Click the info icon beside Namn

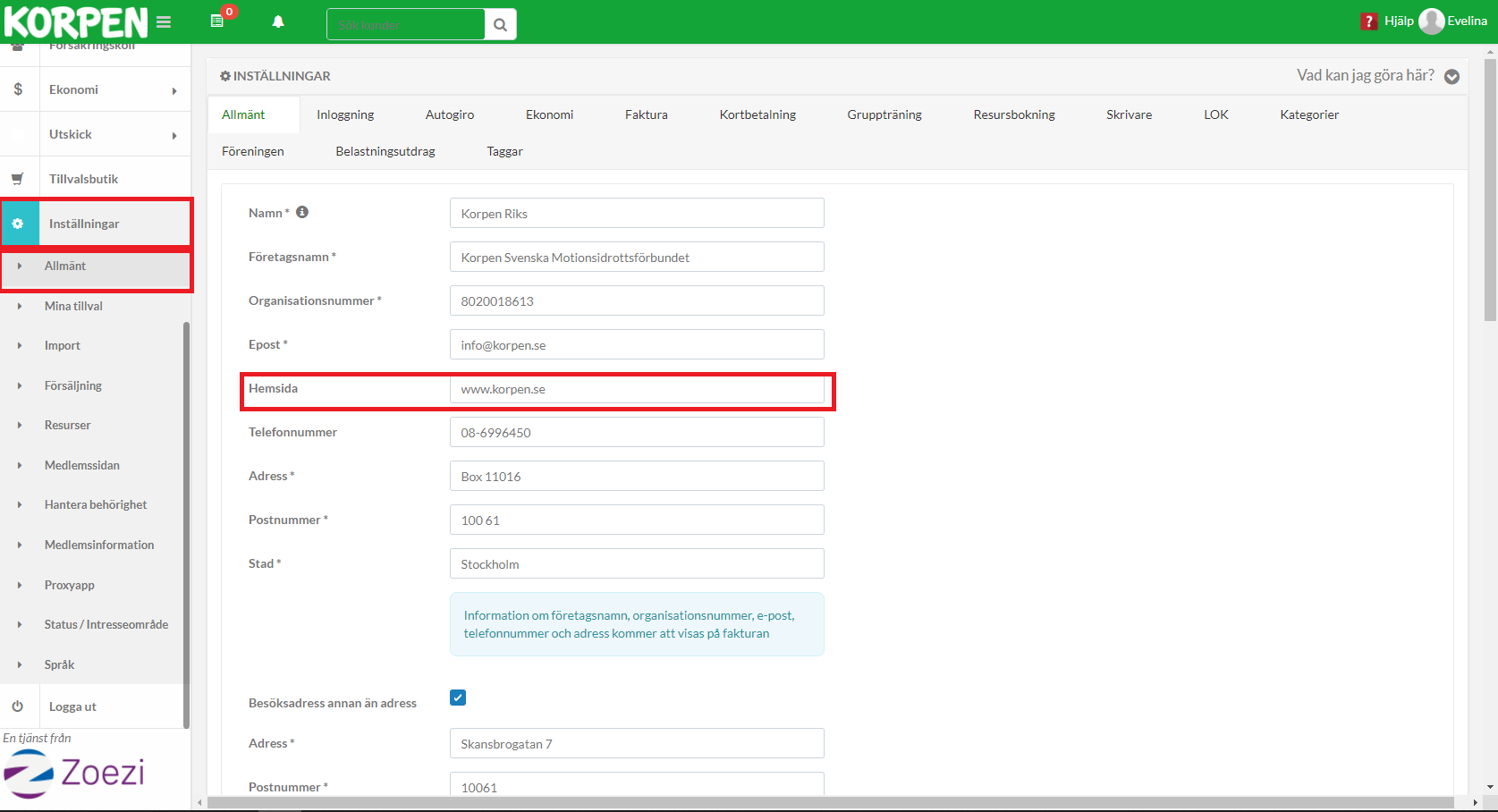pyautogui.click(x=302, y=212)
